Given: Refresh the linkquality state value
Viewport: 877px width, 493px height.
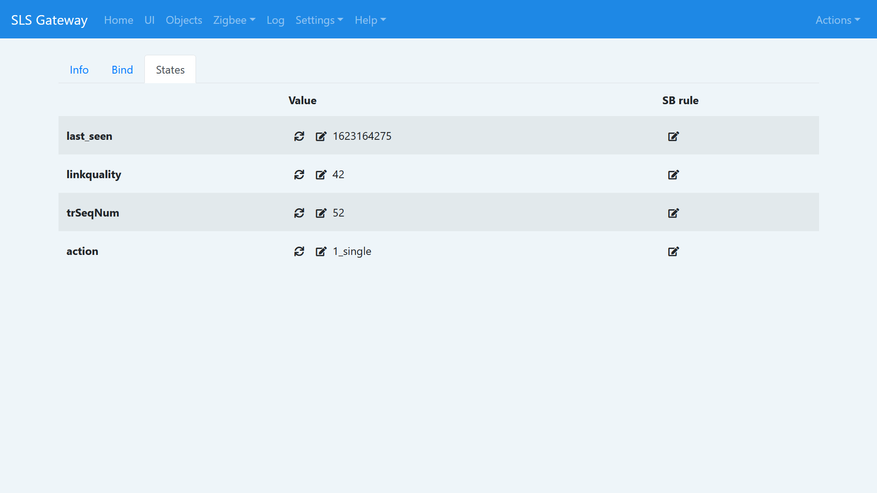Looking at the screenshot, I should (299, 175).
